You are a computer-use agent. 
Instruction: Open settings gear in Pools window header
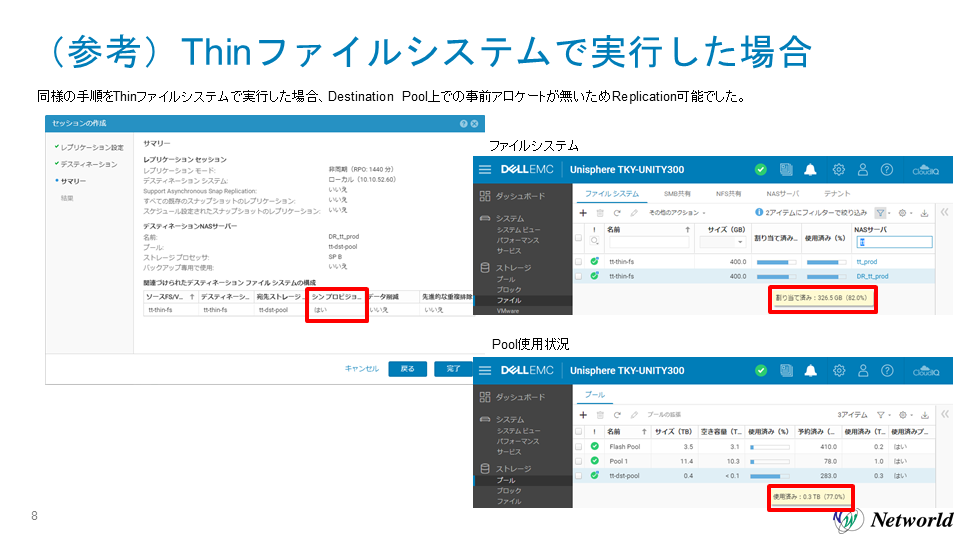(x=839, y=370)
